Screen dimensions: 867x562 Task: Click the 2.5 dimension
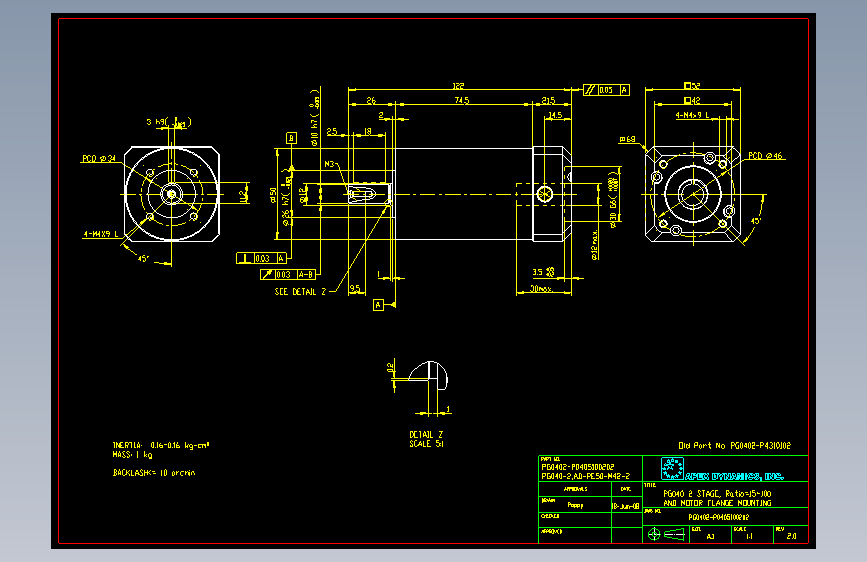click(332, 131)
